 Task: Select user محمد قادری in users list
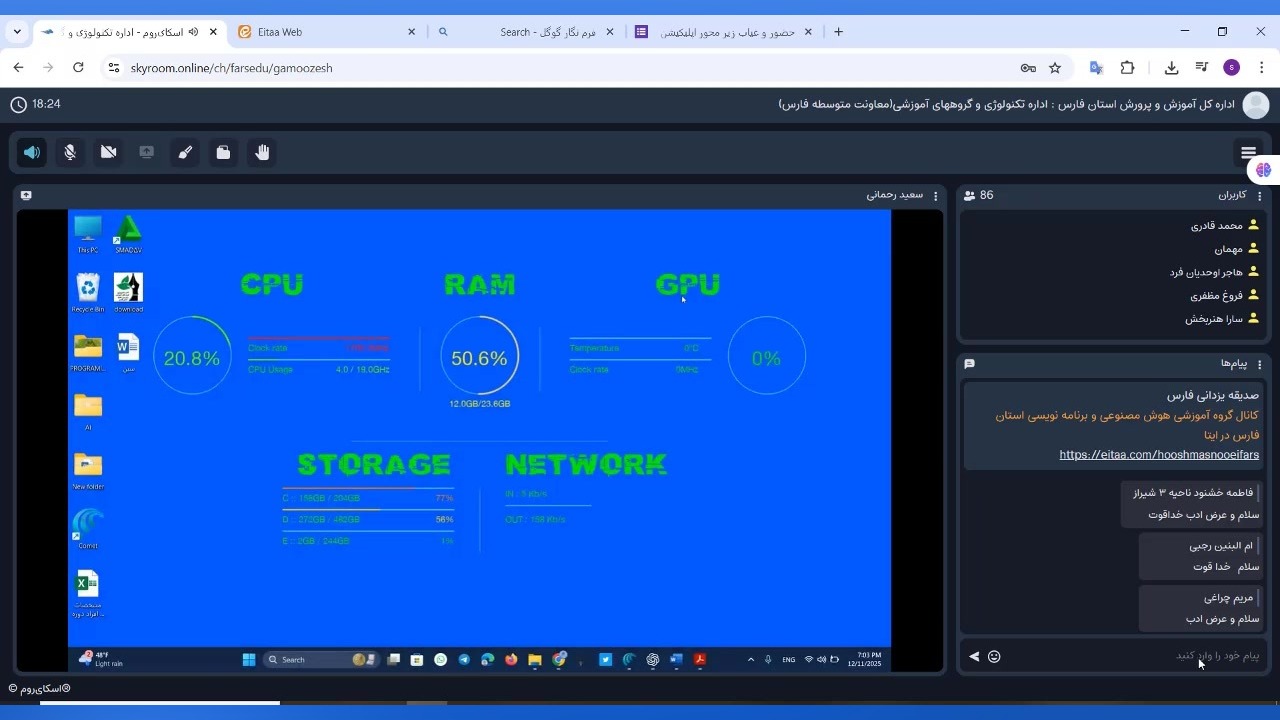click(x=1216, y=226)
